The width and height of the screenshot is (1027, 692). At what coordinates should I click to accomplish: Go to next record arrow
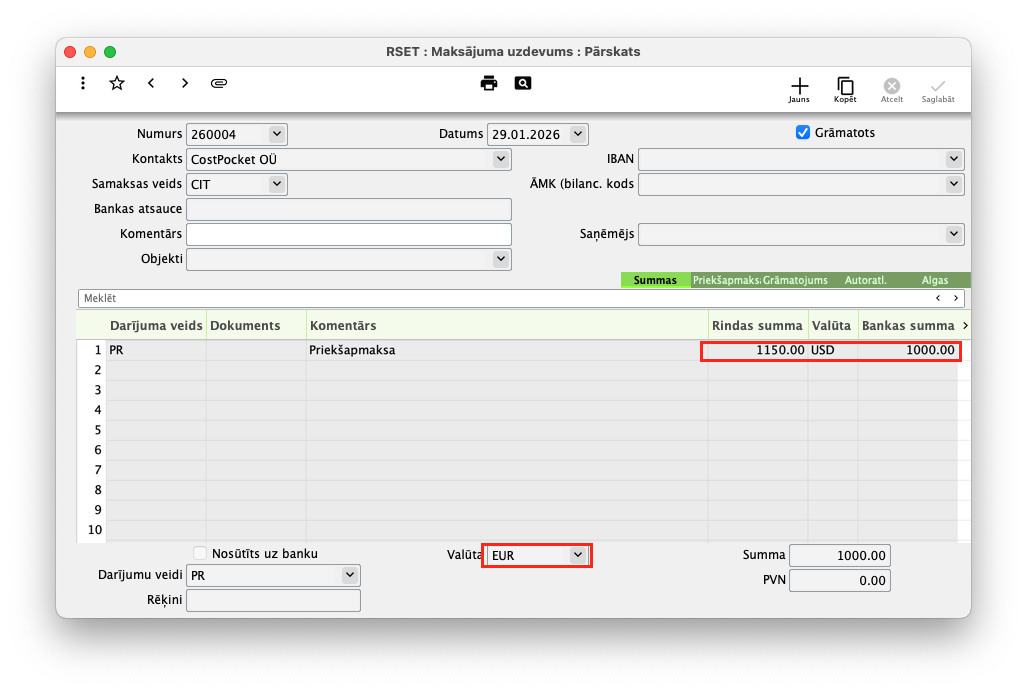point(185,84)
